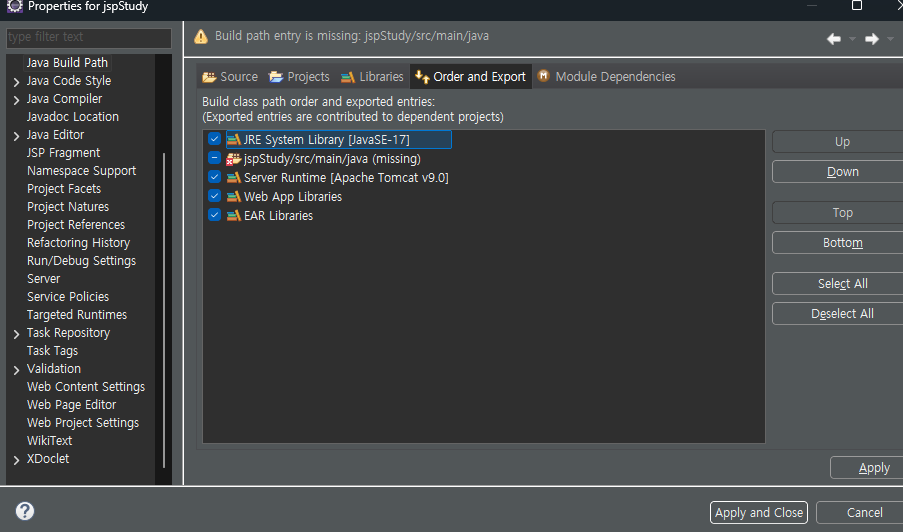Expand Java Code Style node
The height and width of the screenshot is (532, 903).
tap(16, 82)
